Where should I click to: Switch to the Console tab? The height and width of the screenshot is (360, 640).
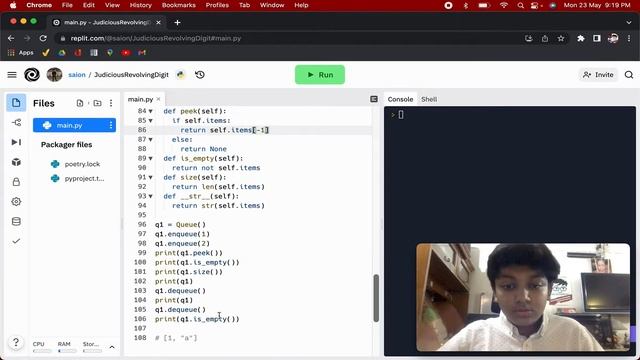tap(400, 99)
